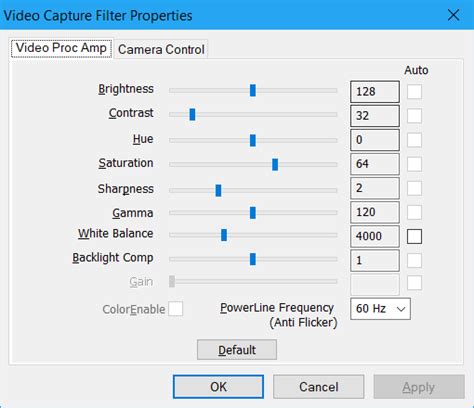
Task: Close the Video Capture Filter Properties window
Action: click(453, 15)
